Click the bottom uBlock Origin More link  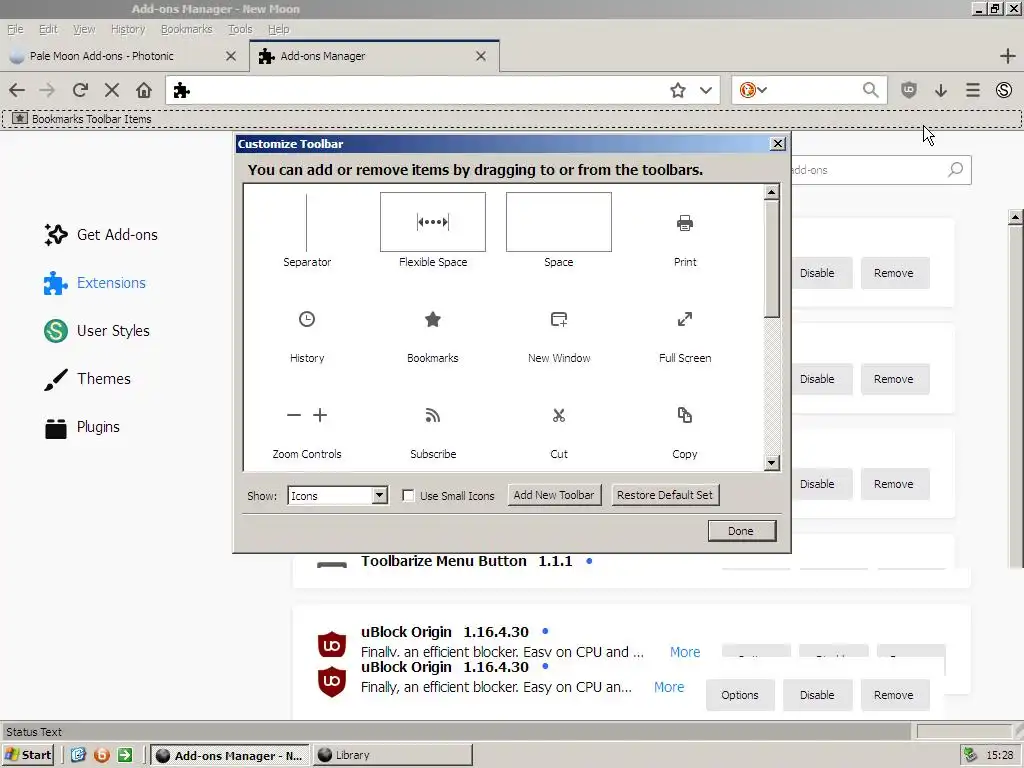click(x=669, y=687)
